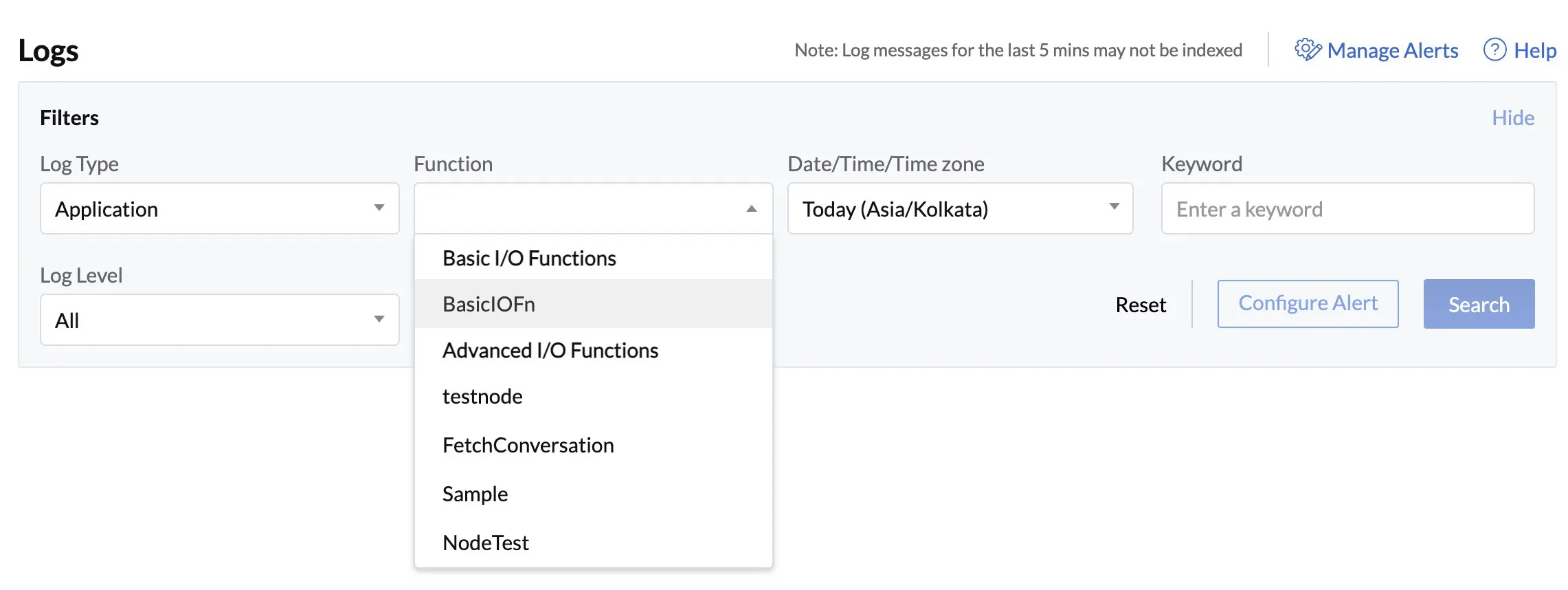
Task: Pick testnode from the Function list
Action: coord(594,397)
